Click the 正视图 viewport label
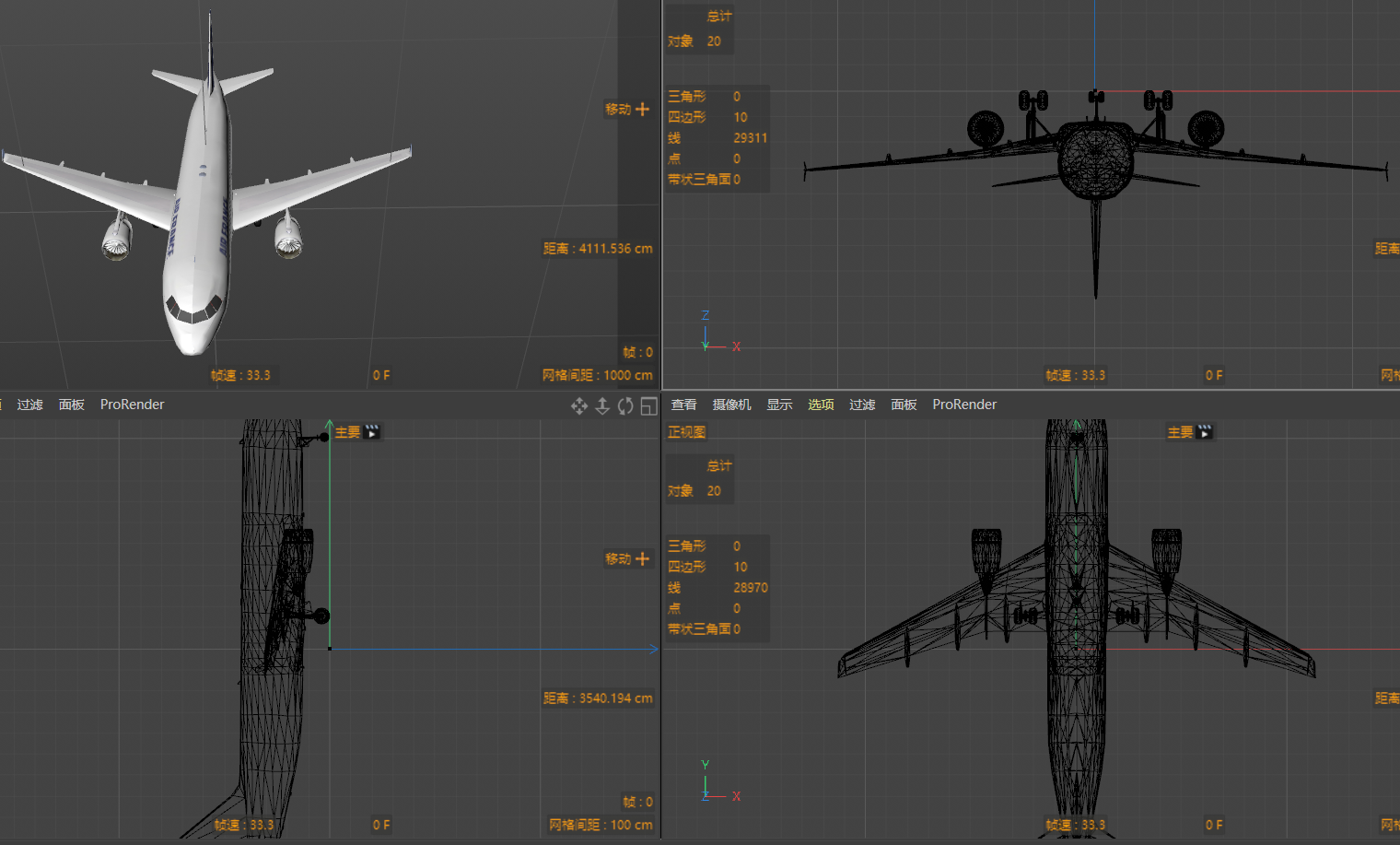 tap(686, 432)
